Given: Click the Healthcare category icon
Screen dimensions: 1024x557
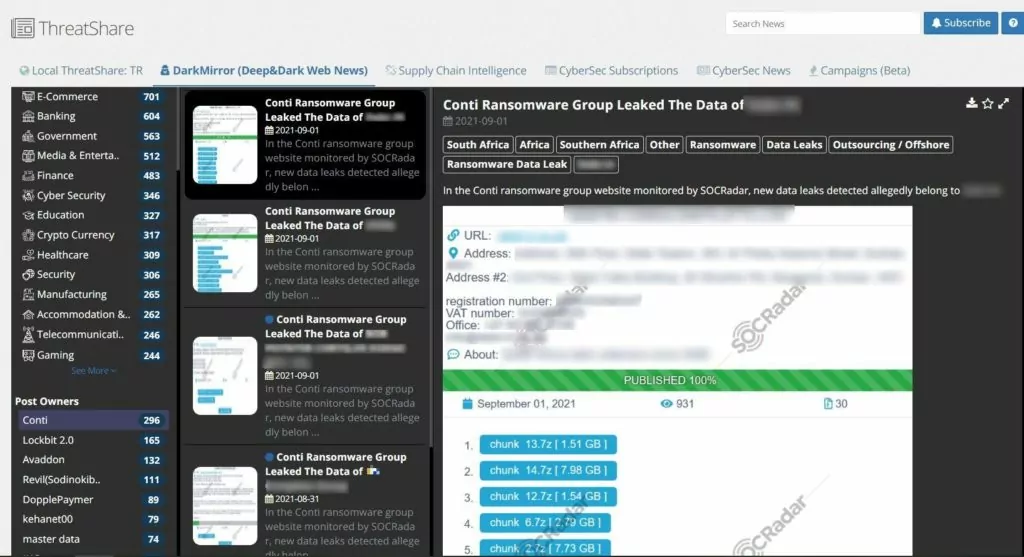Looking at the screenshot, I should 28,255.
